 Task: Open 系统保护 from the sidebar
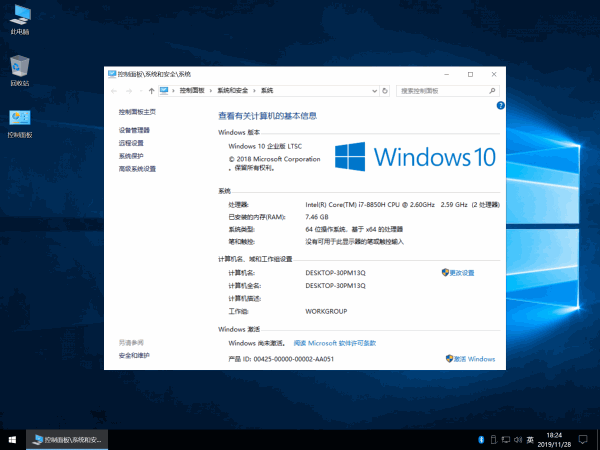[x=131, y=156]
